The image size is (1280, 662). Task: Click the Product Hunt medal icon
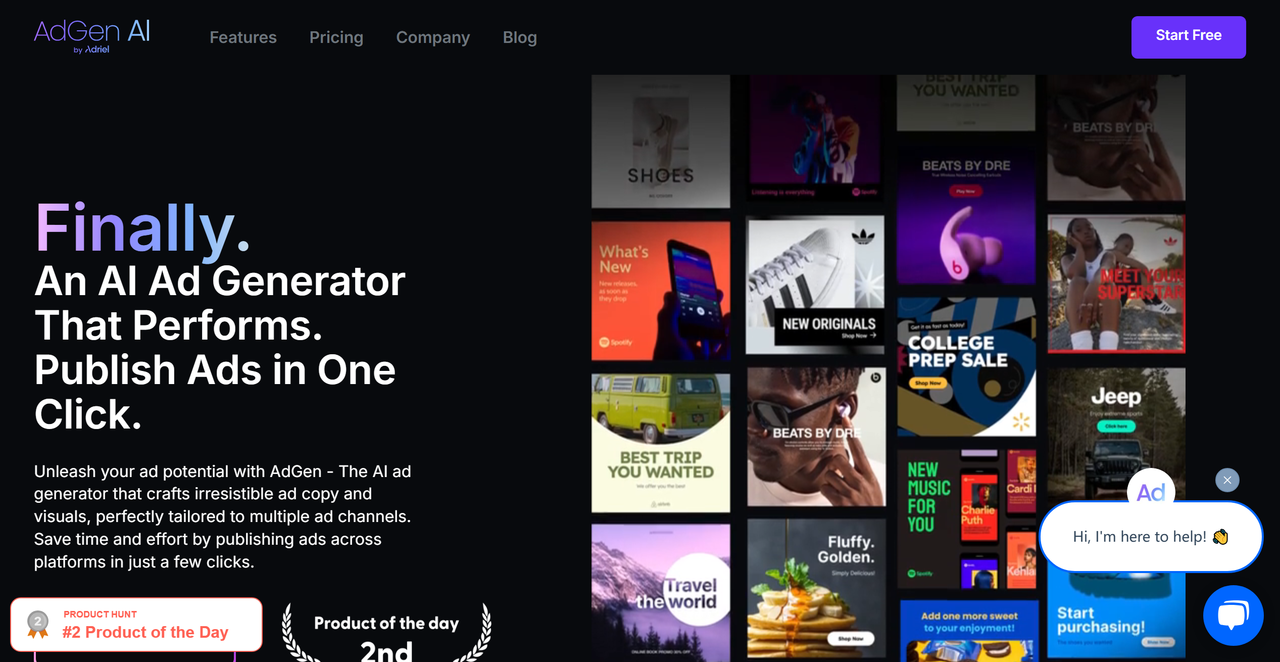pos(37,624)
